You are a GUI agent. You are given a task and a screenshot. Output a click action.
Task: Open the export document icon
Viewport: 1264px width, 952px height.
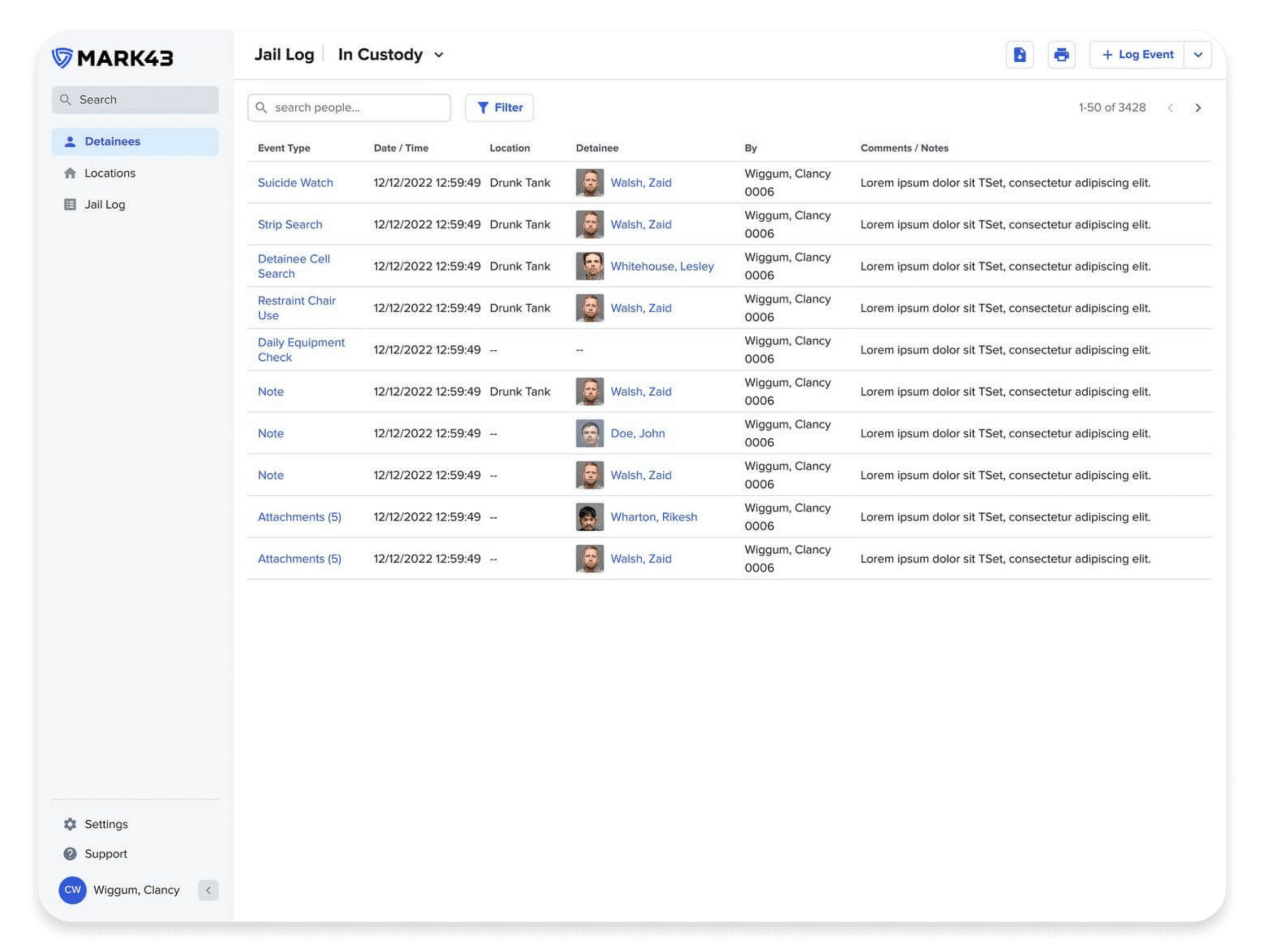click(x=1020, y=55)
